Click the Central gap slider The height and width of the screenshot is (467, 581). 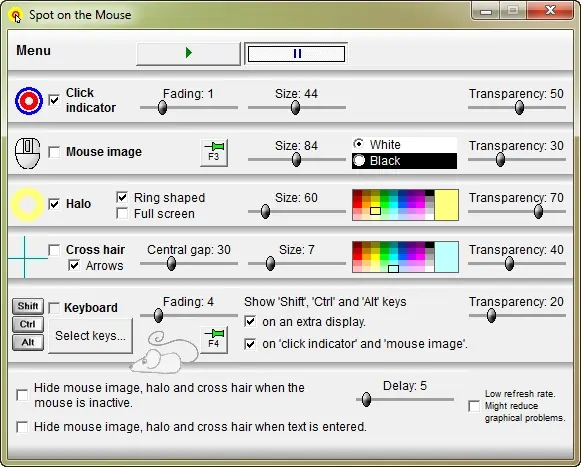click(x=189, y=264)
